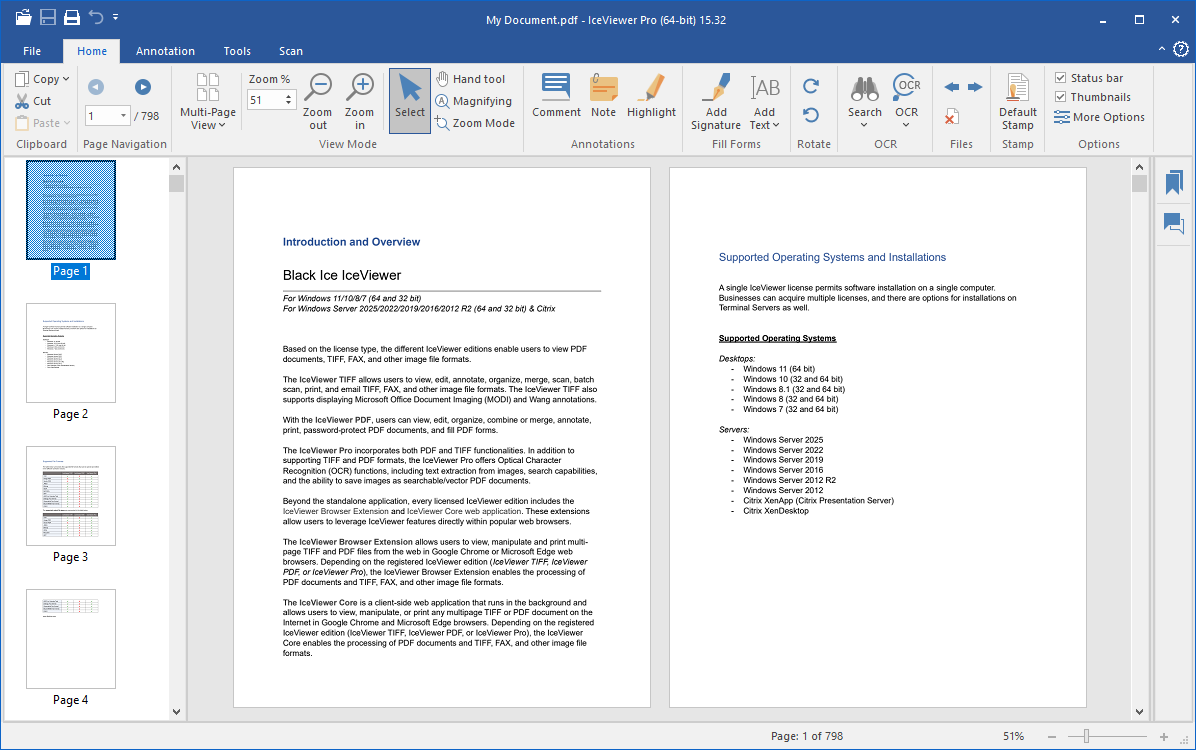Click the delete file red X icon
Screen dimensions: 1196x750
[951, 117]
